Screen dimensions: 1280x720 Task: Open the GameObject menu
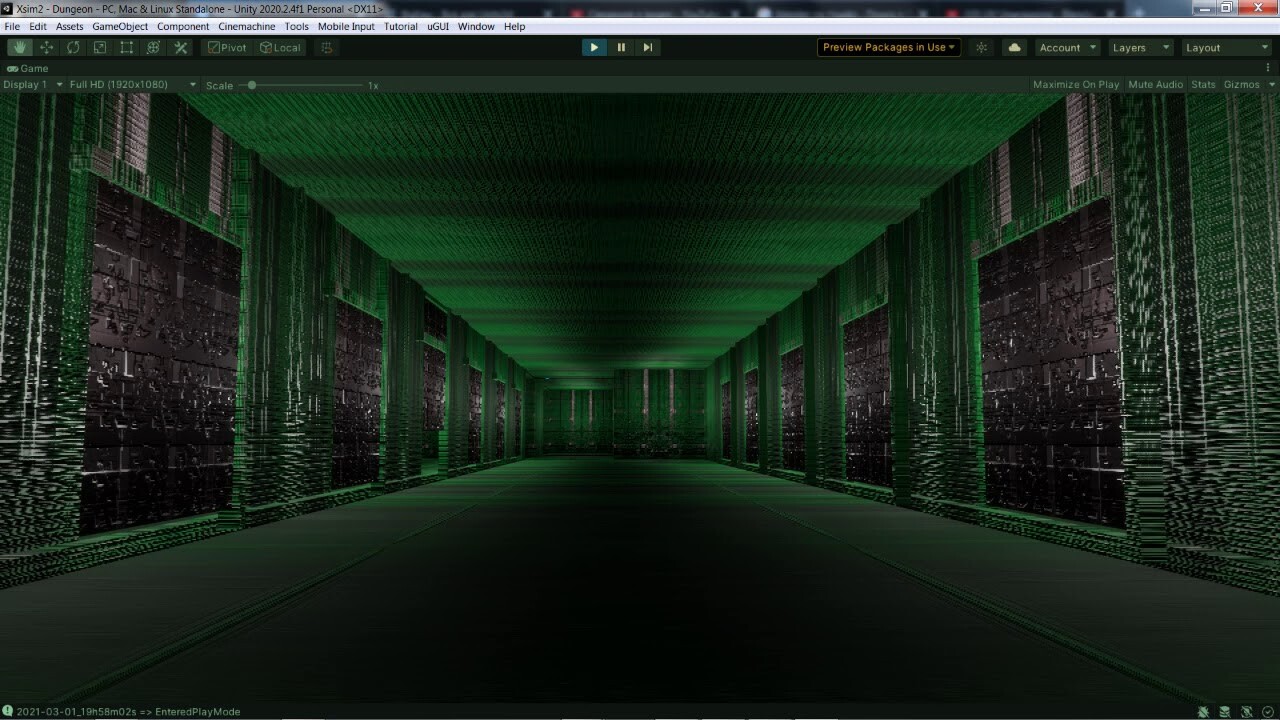tap(120, 26)
